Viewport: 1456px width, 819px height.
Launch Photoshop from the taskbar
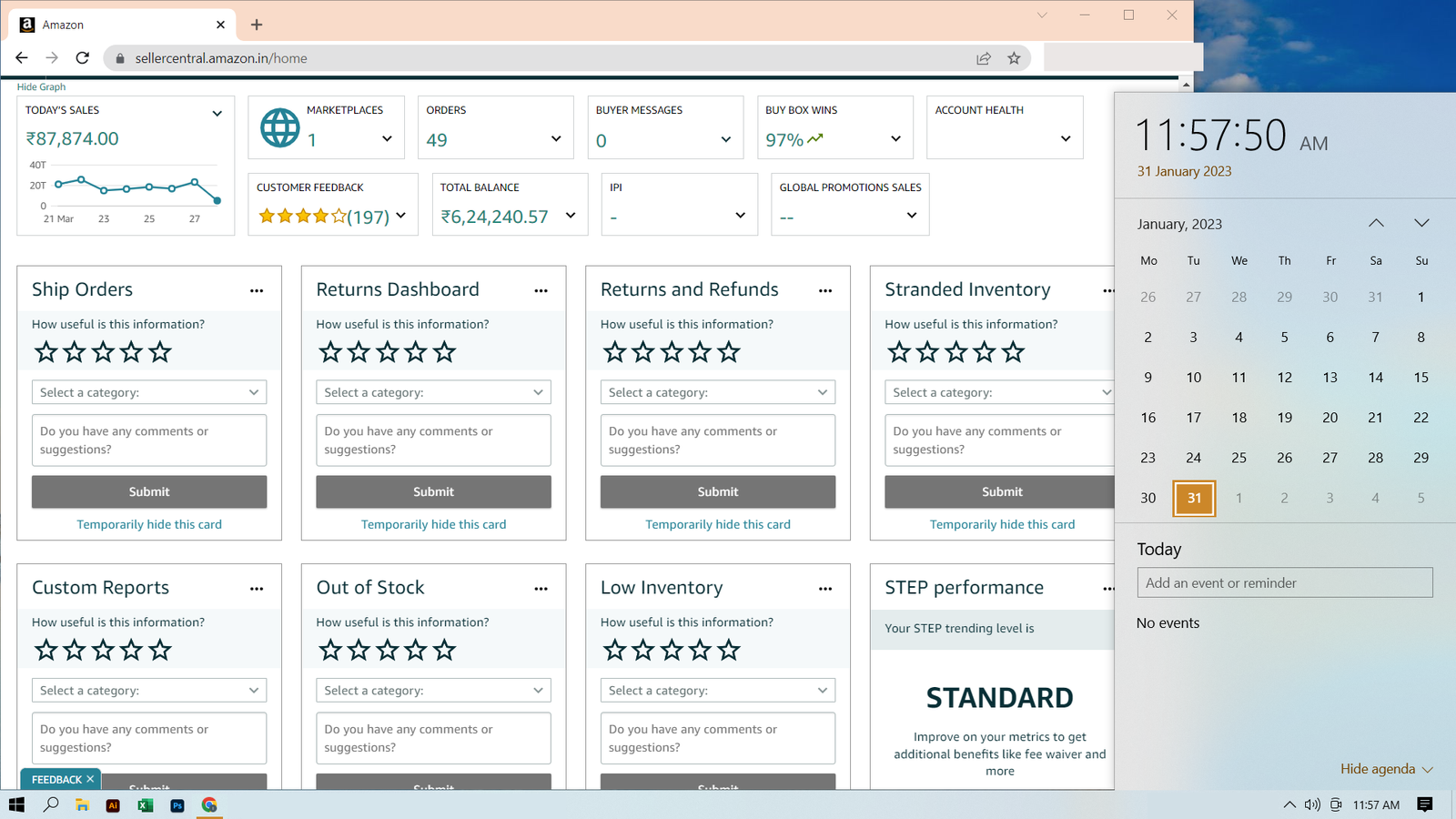(177, 805)
